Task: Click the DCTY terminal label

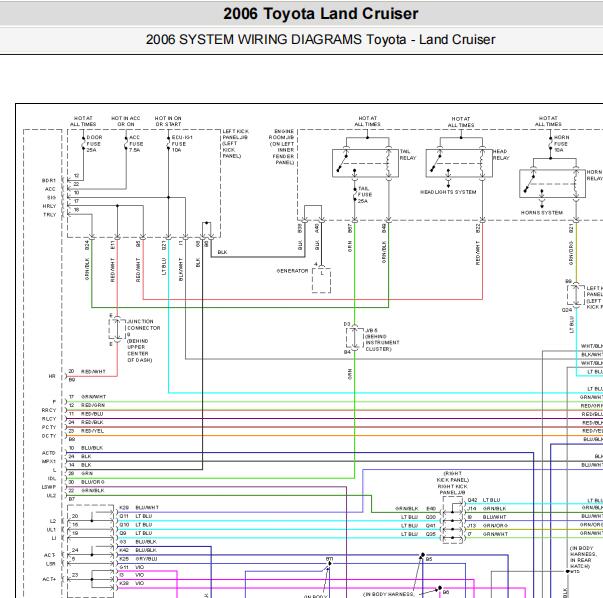Action: point(49,436)
